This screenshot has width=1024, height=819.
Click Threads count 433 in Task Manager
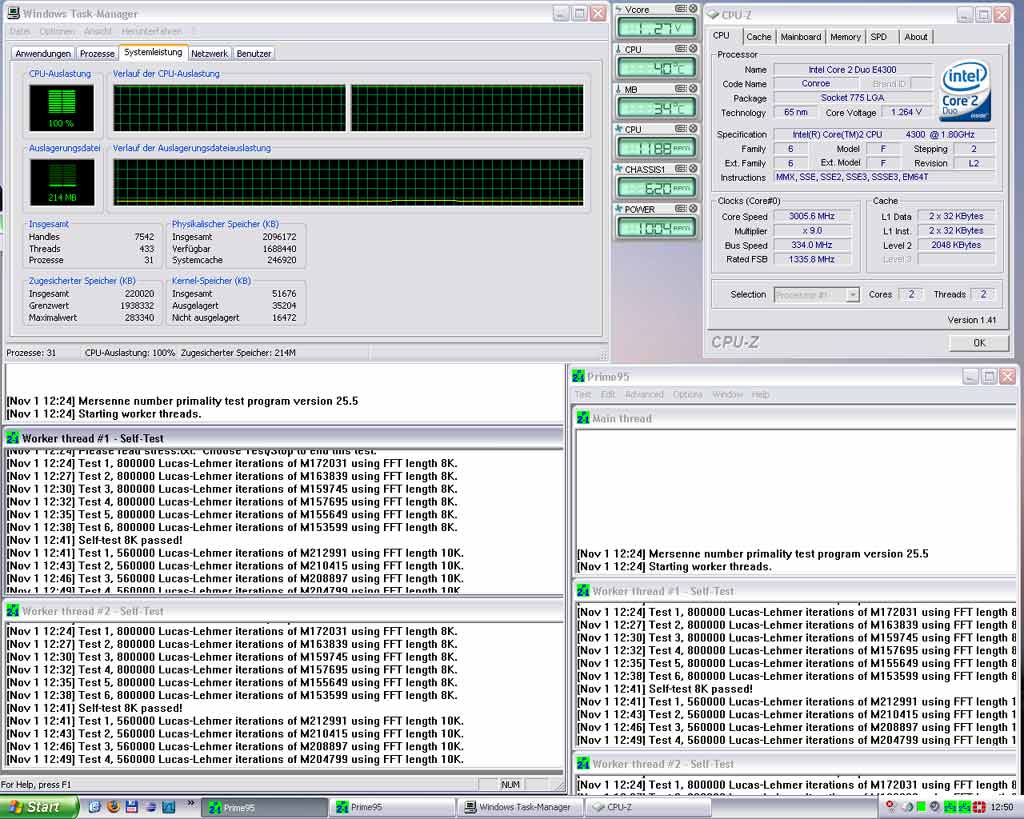pos(146,249)
